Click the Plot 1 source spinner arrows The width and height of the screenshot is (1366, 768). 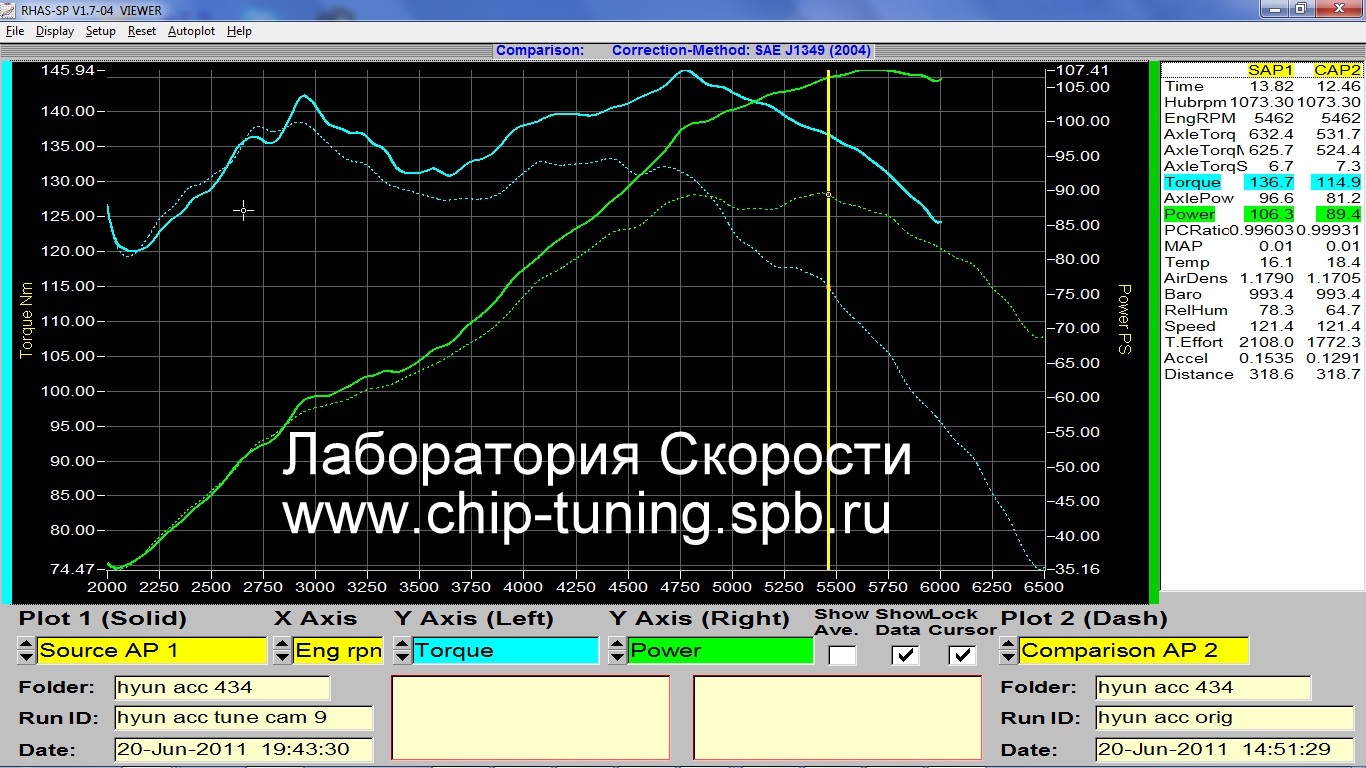point(26,651)
